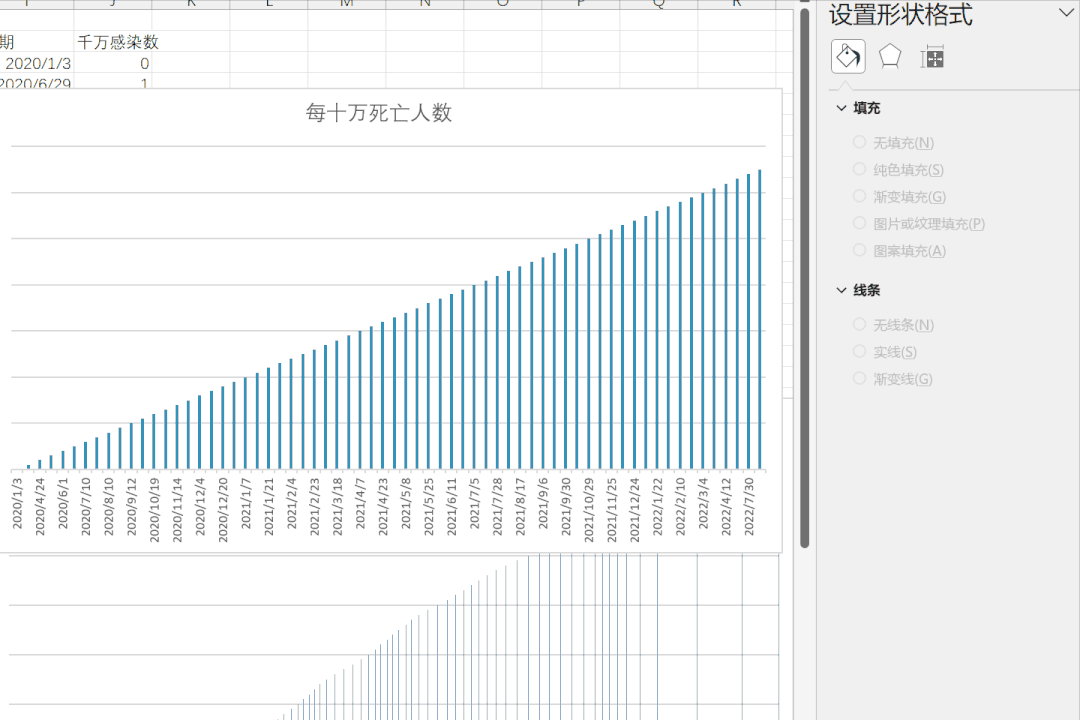The image size is (1080, 720).
Task: Select the 图案填充(A) radio option
Action: 859,250
